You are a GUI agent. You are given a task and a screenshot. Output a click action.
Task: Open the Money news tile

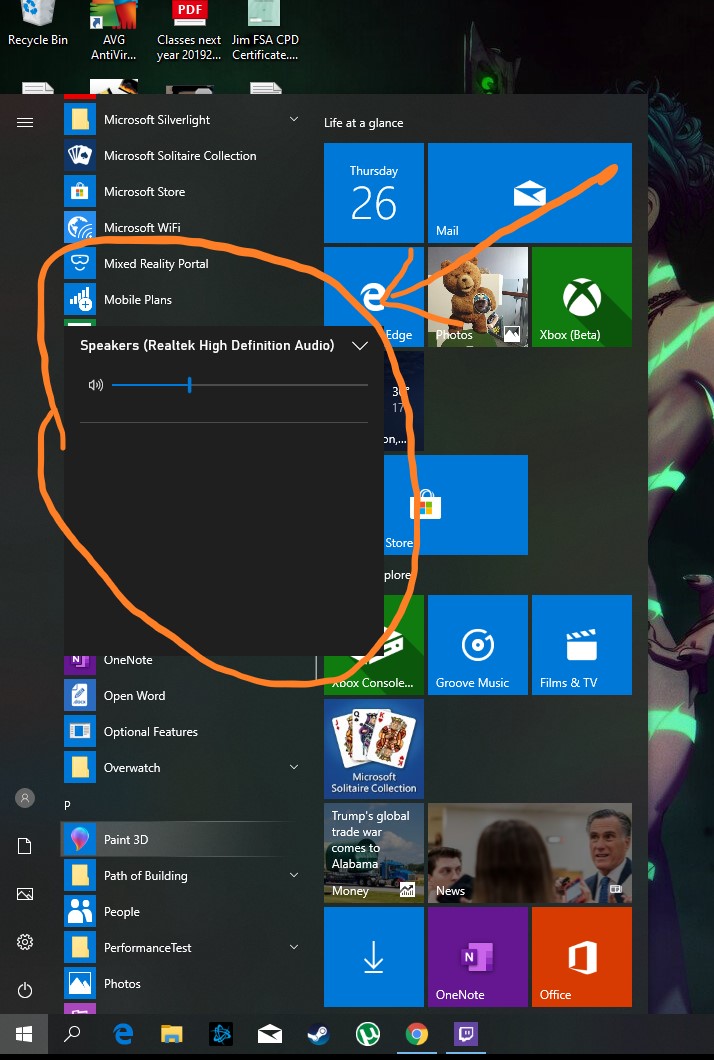[374, 853]
